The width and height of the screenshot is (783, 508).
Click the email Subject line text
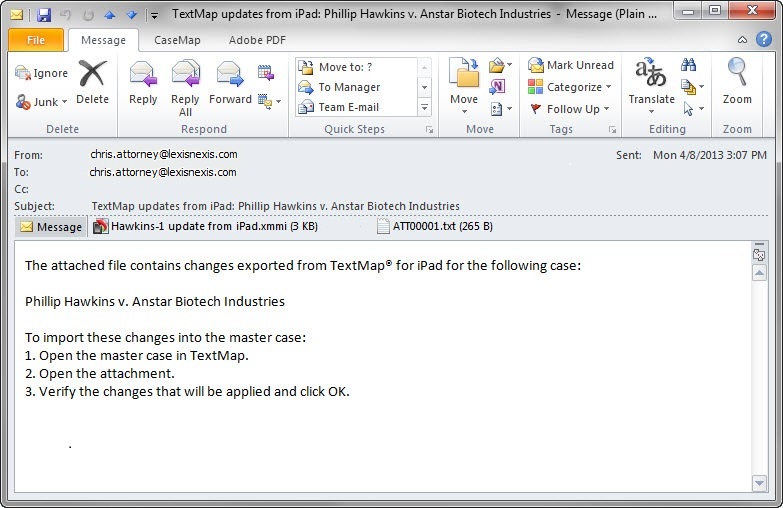(276, 206)
